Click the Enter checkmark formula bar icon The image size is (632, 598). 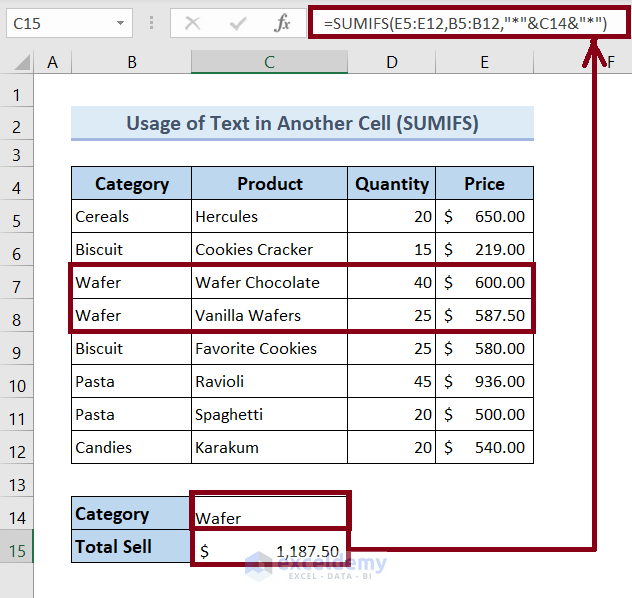[237, 22]
